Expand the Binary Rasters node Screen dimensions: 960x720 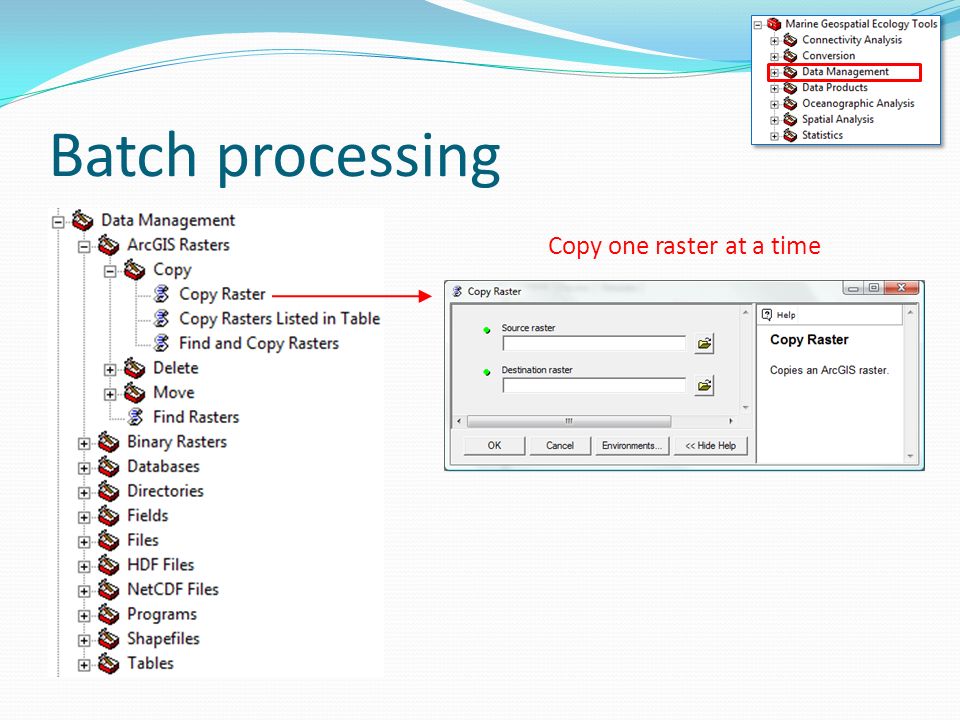point(84,444)
